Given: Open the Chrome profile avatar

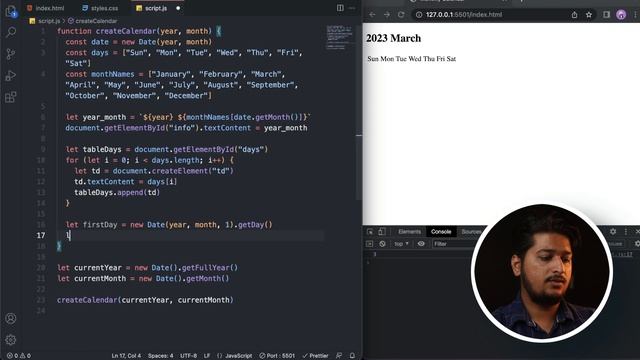Looking at the screenshot, I should pyautogui.click(x=621, y=15).
